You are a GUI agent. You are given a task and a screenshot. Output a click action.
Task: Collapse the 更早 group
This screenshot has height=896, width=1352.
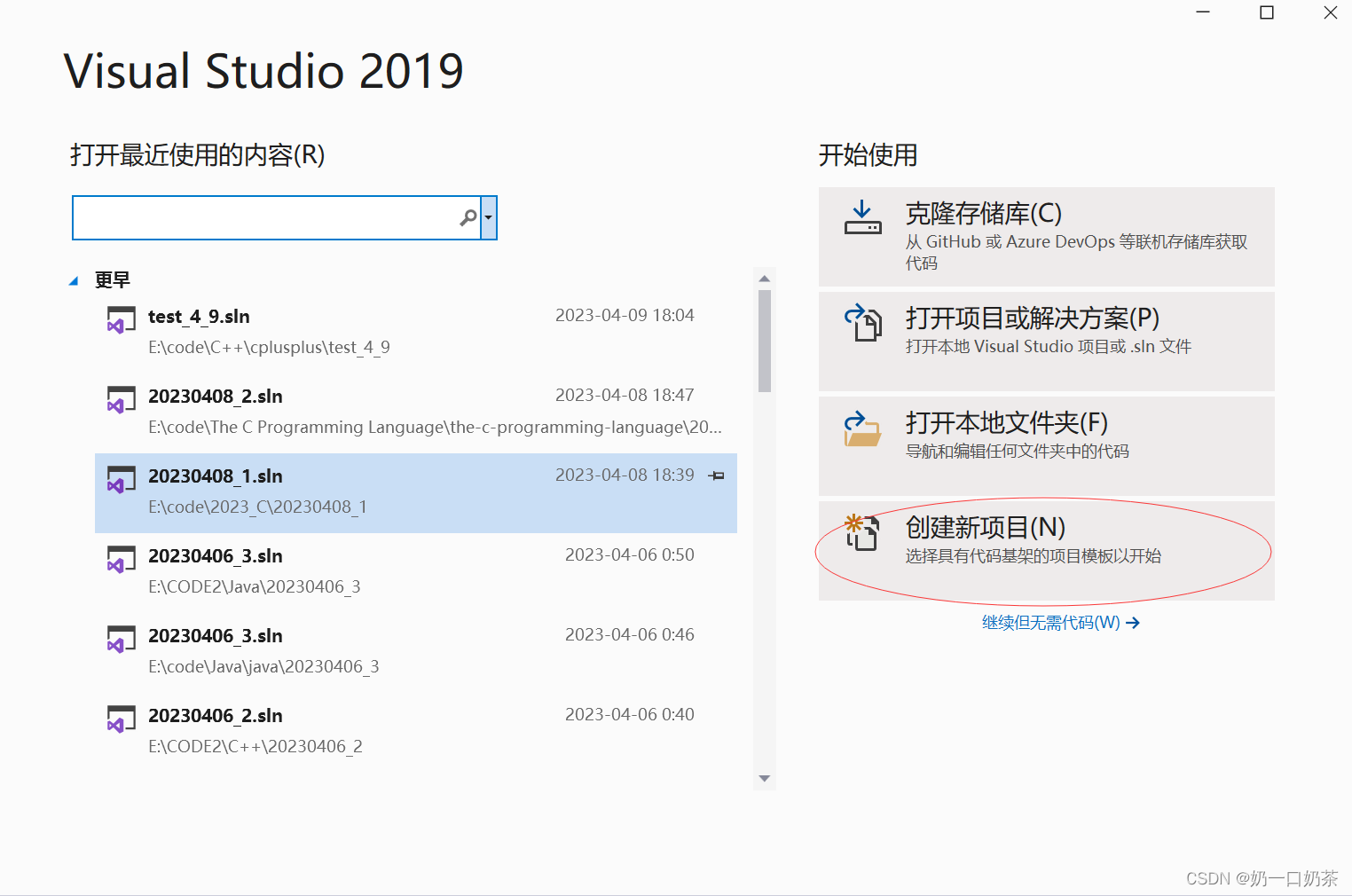tap(74, 281)
